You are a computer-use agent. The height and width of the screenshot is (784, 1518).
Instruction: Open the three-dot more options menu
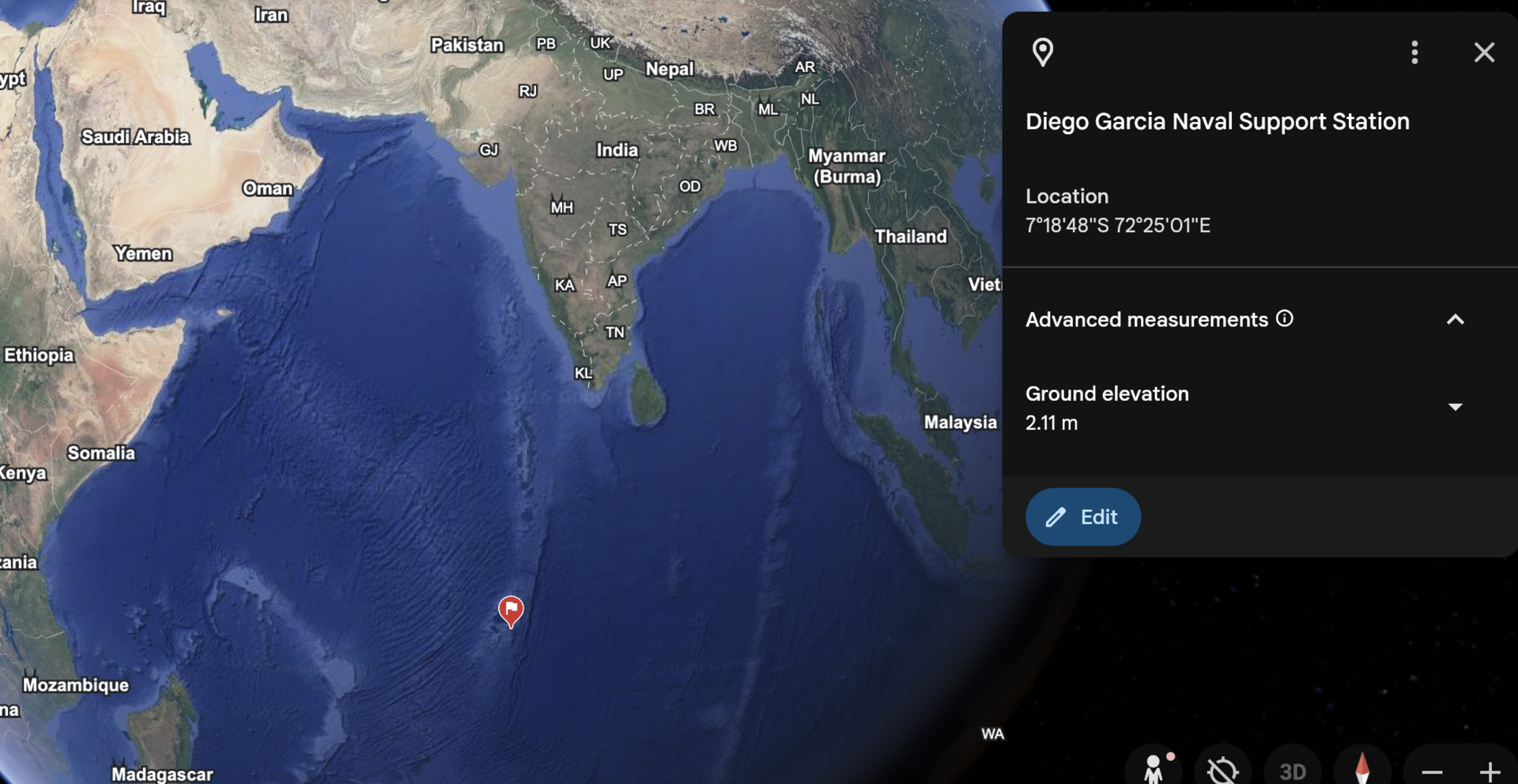[1414, 52]
